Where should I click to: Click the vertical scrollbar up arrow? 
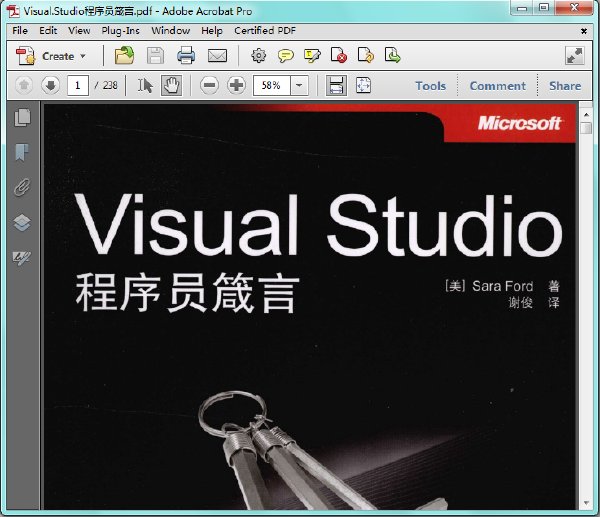[x=586, y=114]
